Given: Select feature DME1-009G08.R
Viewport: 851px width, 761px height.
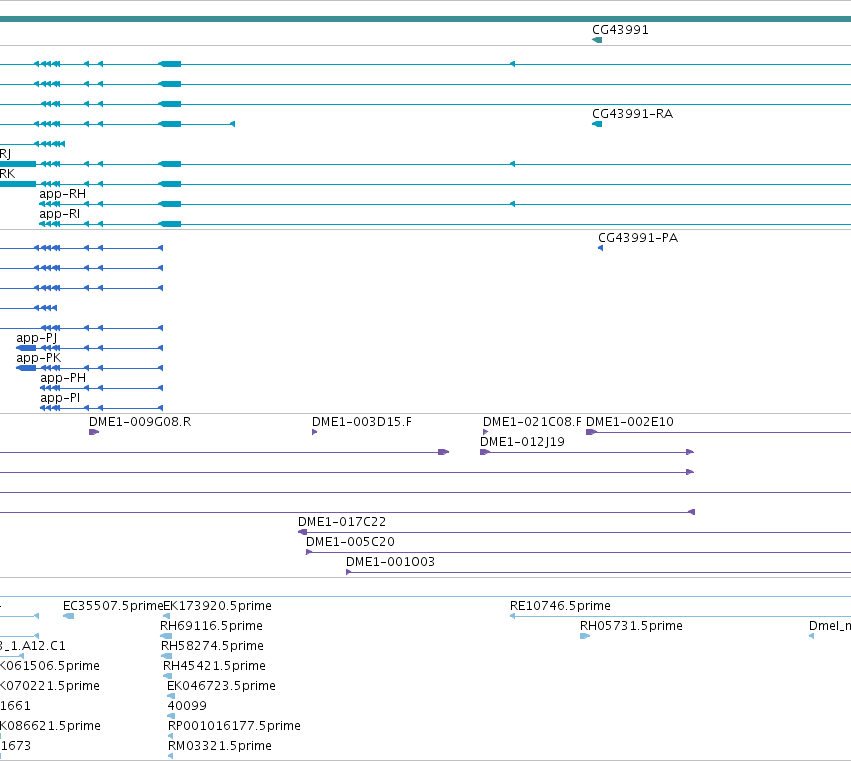Looking at the screenshot, I should [140, 422].
